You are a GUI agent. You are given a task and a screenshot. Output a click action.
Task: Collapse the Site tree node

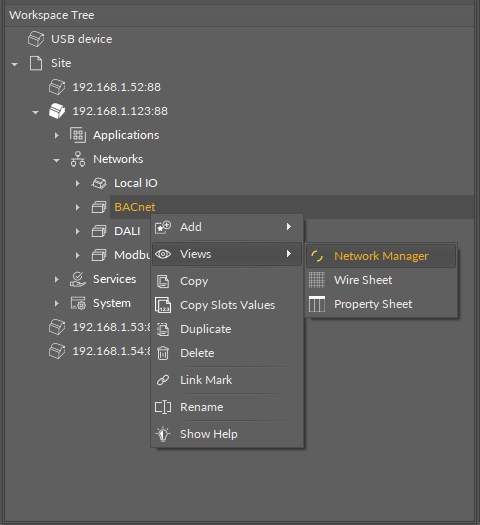coord(14,64)
